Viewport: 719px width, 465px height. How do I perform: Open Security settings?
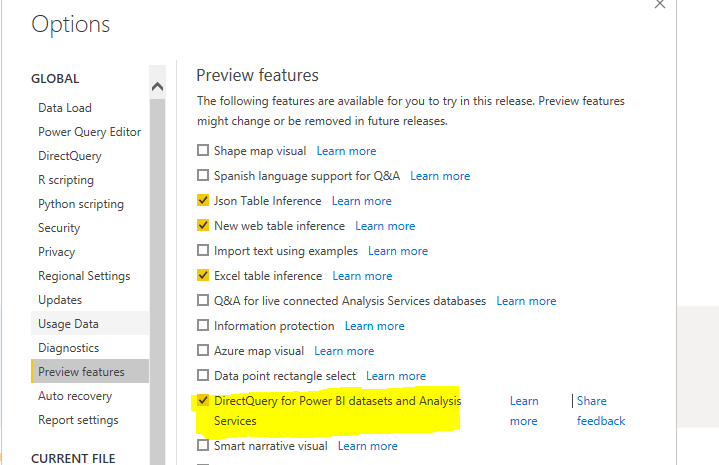[x=59, y=228]
